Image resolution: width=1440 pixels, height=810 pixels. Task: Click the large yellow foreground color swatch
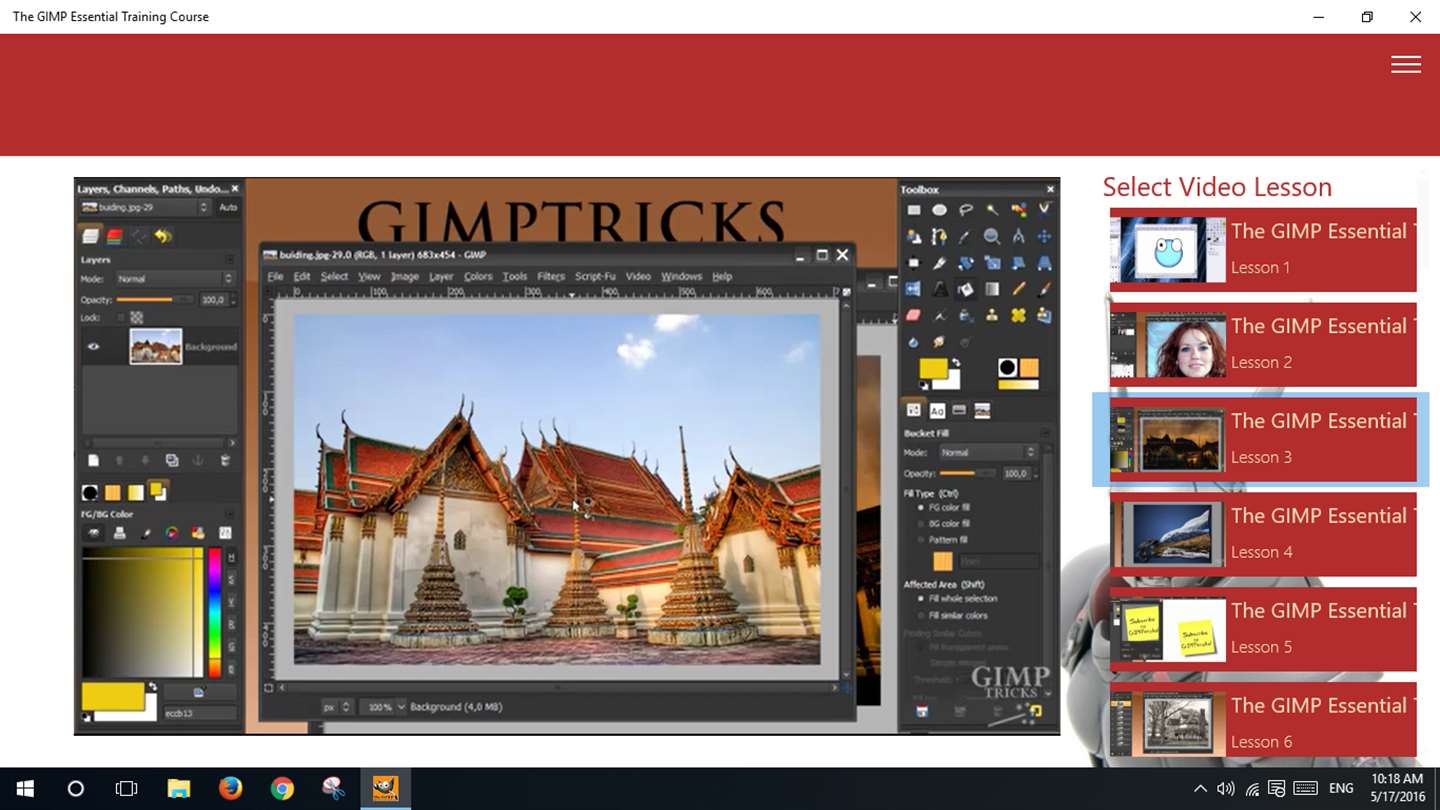pyautogui.click(x=113, y=697)
